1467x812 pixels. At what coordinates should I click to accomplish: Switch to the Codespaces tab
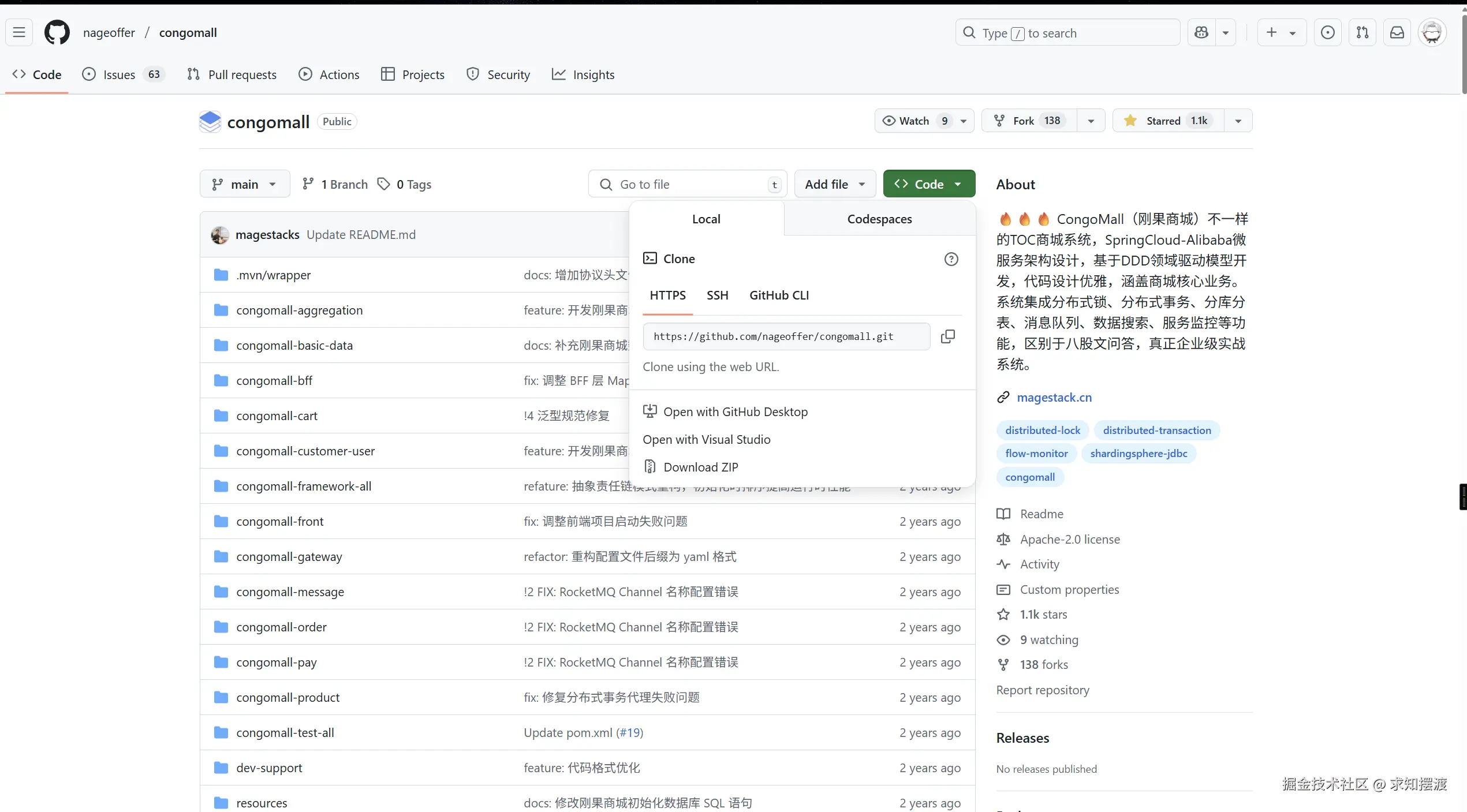(x=879, y=219)
